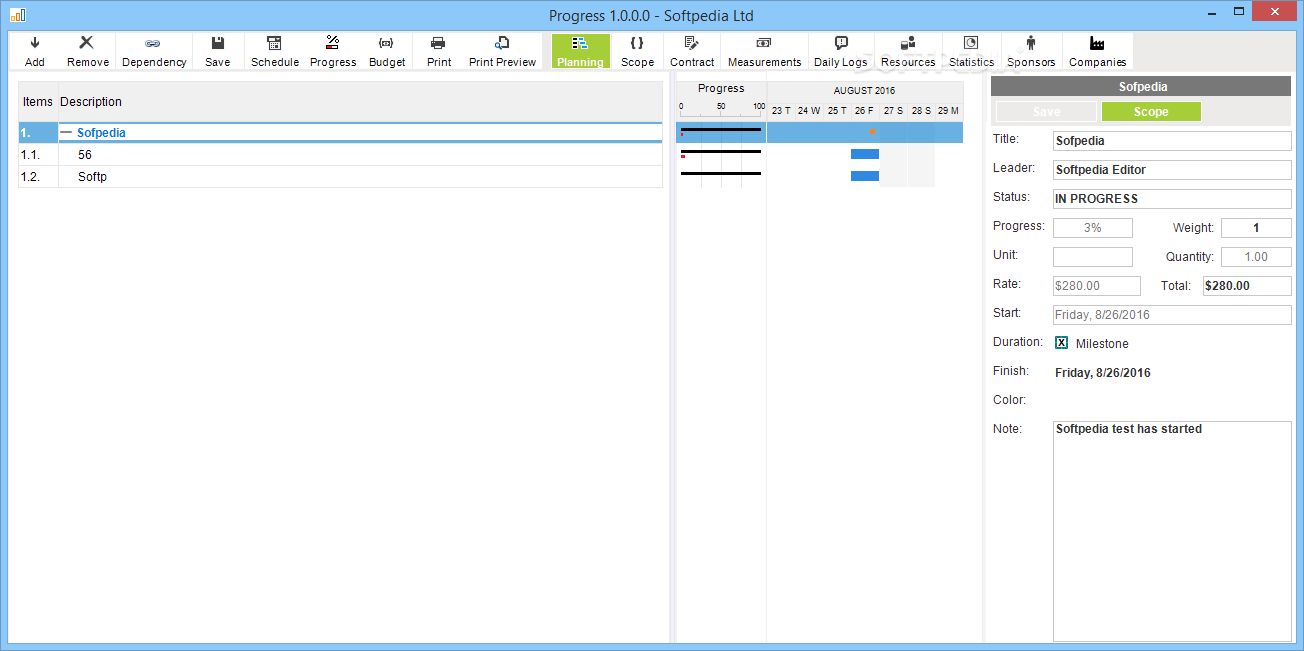Open the Resources view
This screenshot has width=1304, height=651.
click(x=908, y=51)
